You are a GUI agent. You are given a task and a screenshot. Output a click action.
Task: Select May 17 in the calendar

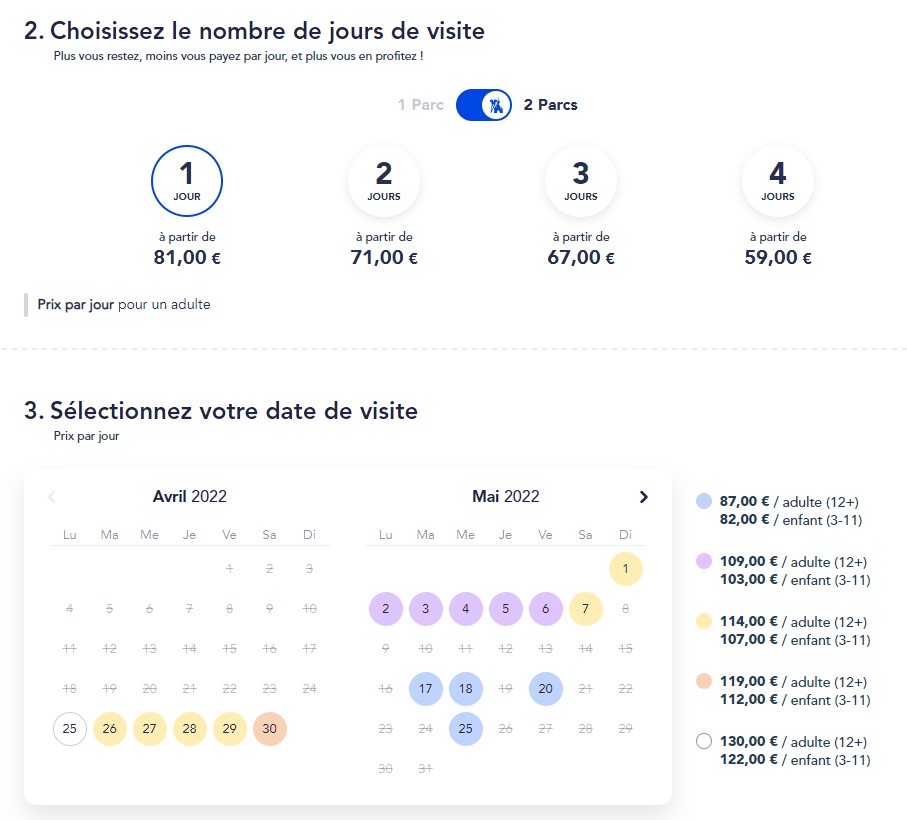coord(425,688)
